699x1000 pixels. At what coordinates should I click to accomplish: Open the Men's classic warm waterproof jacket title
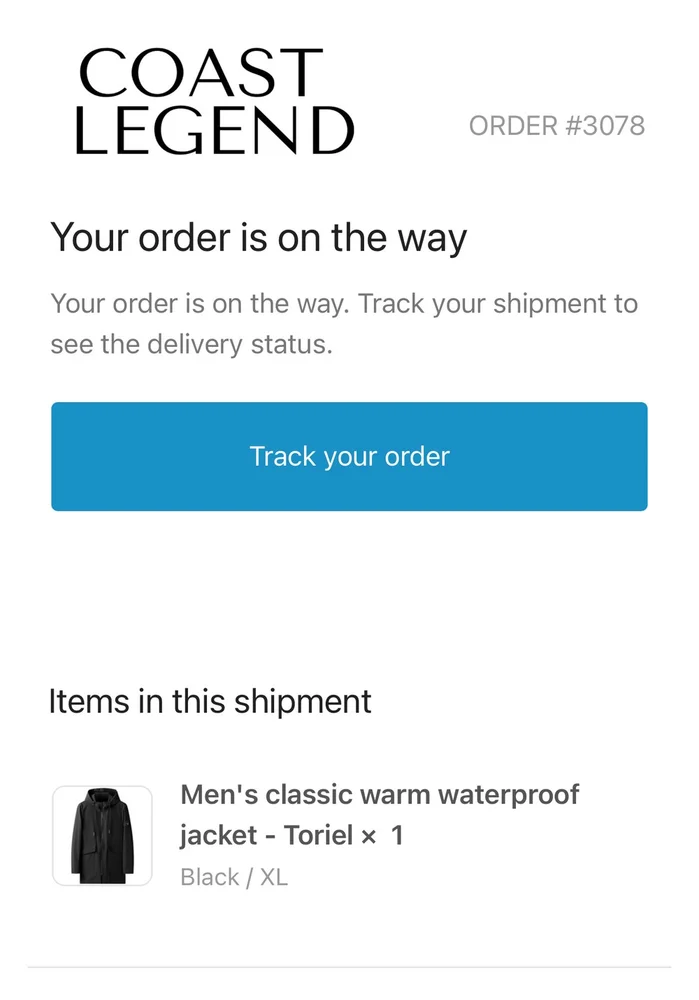379,814
